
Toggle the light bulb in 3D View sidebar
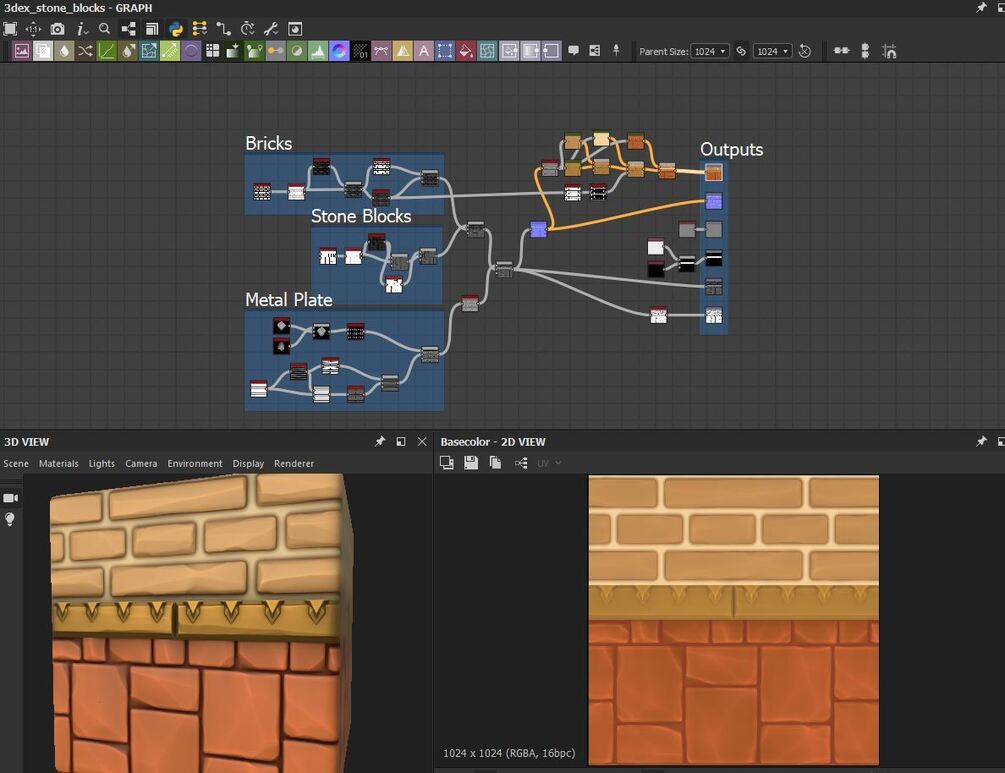(10, 519)
